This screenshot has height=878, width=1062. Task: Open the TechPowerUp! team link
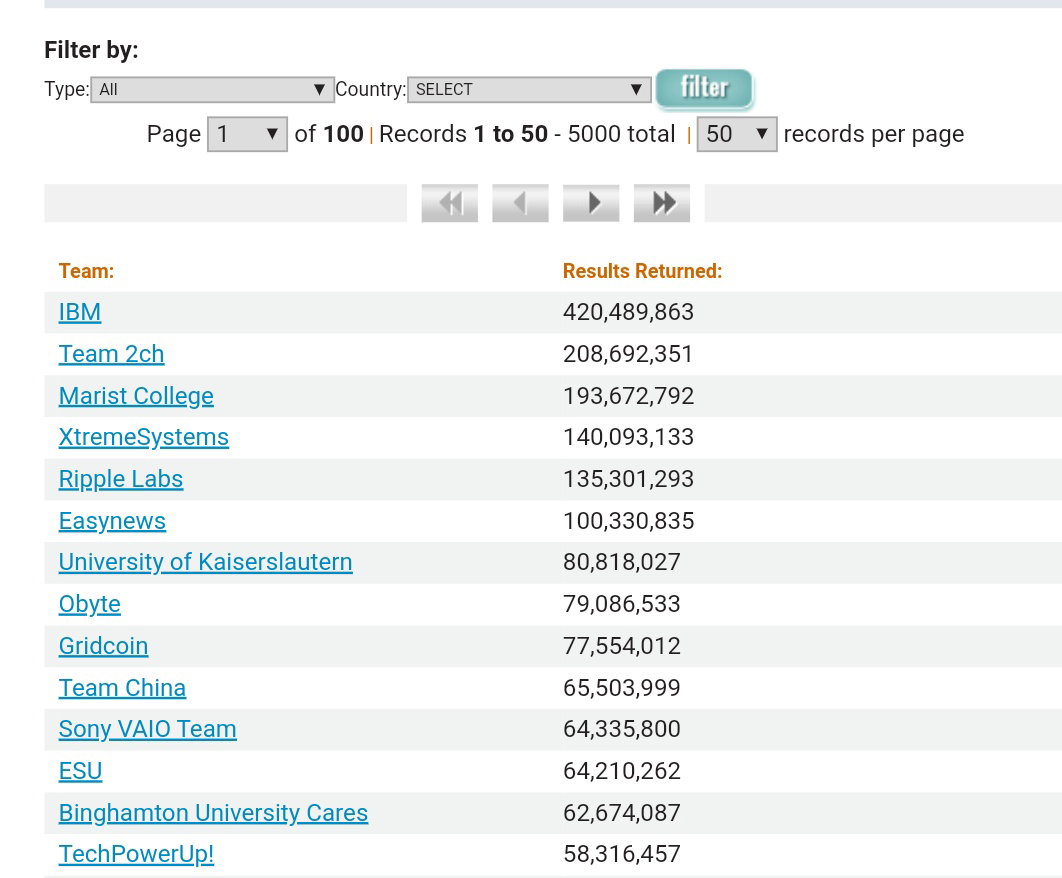tap(136, 855)
